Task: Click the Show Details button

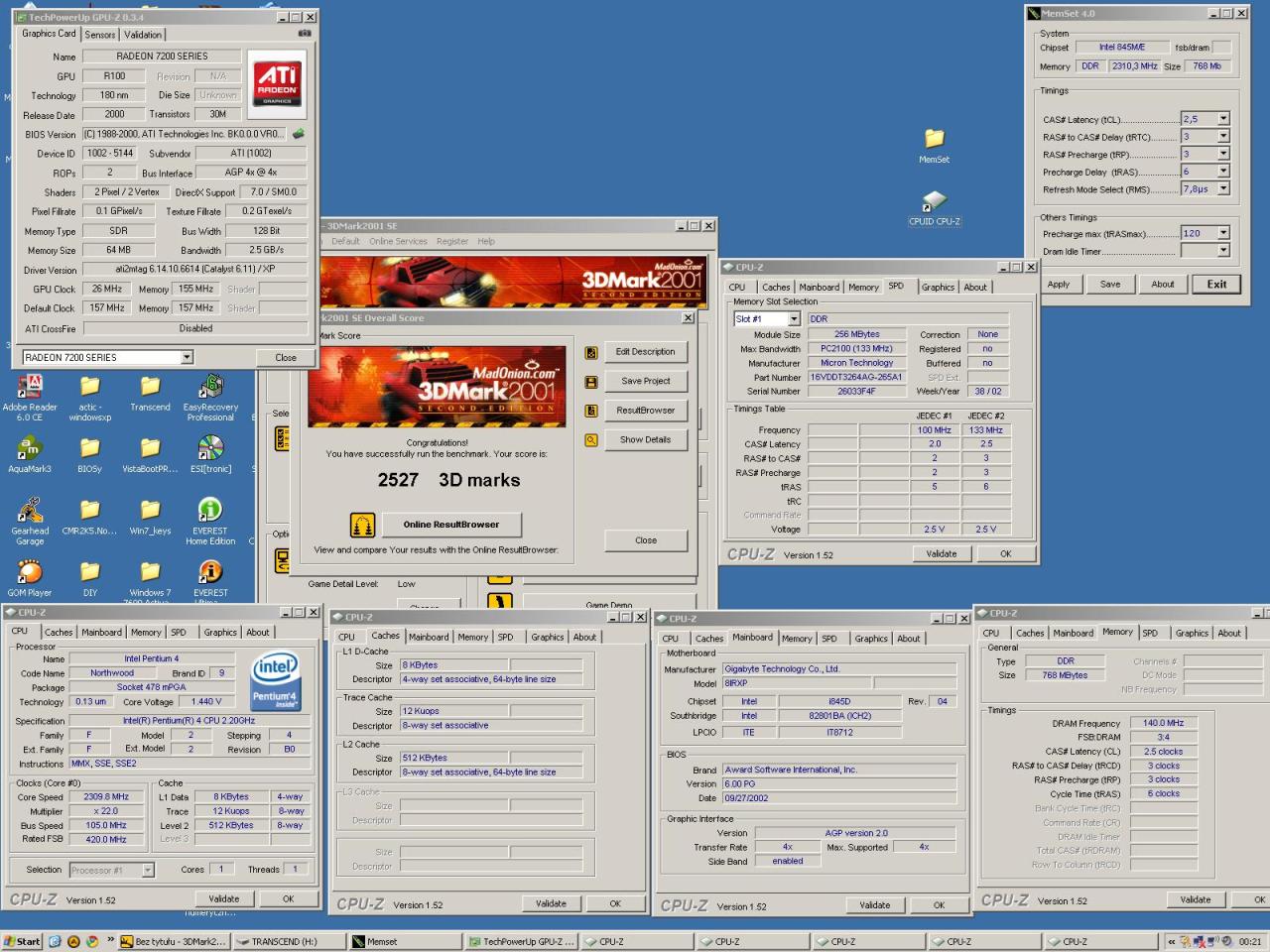Action: pos(646,440)
